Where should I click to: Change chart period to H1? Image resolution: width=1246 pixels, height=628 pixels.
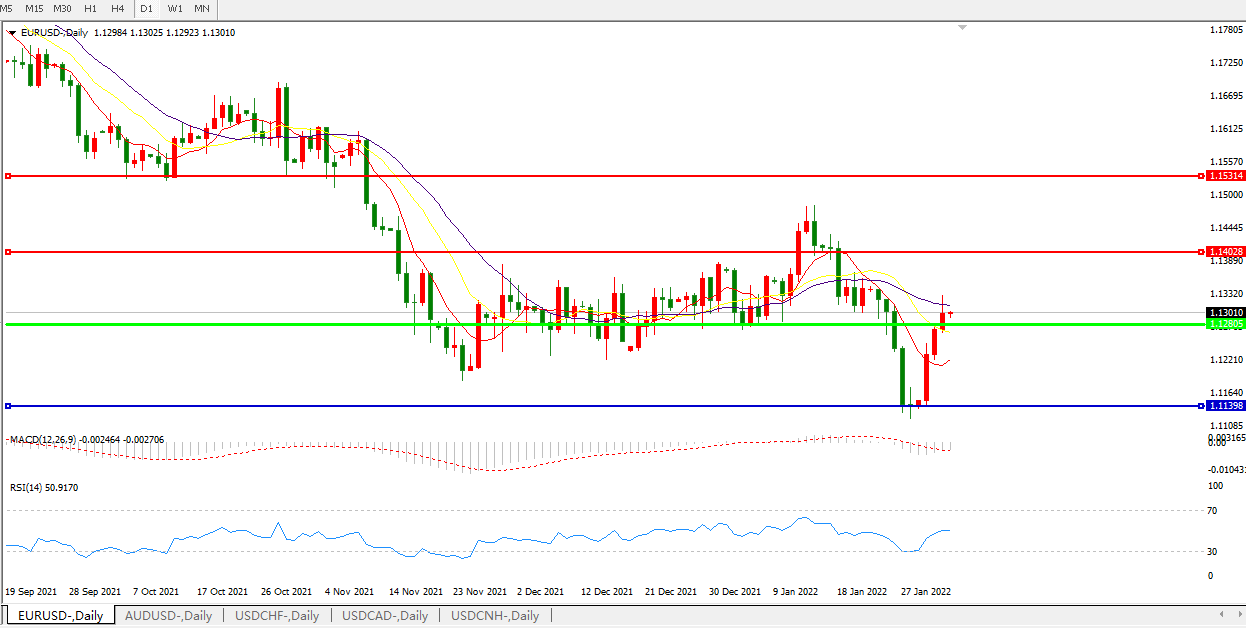click(91, 8)
